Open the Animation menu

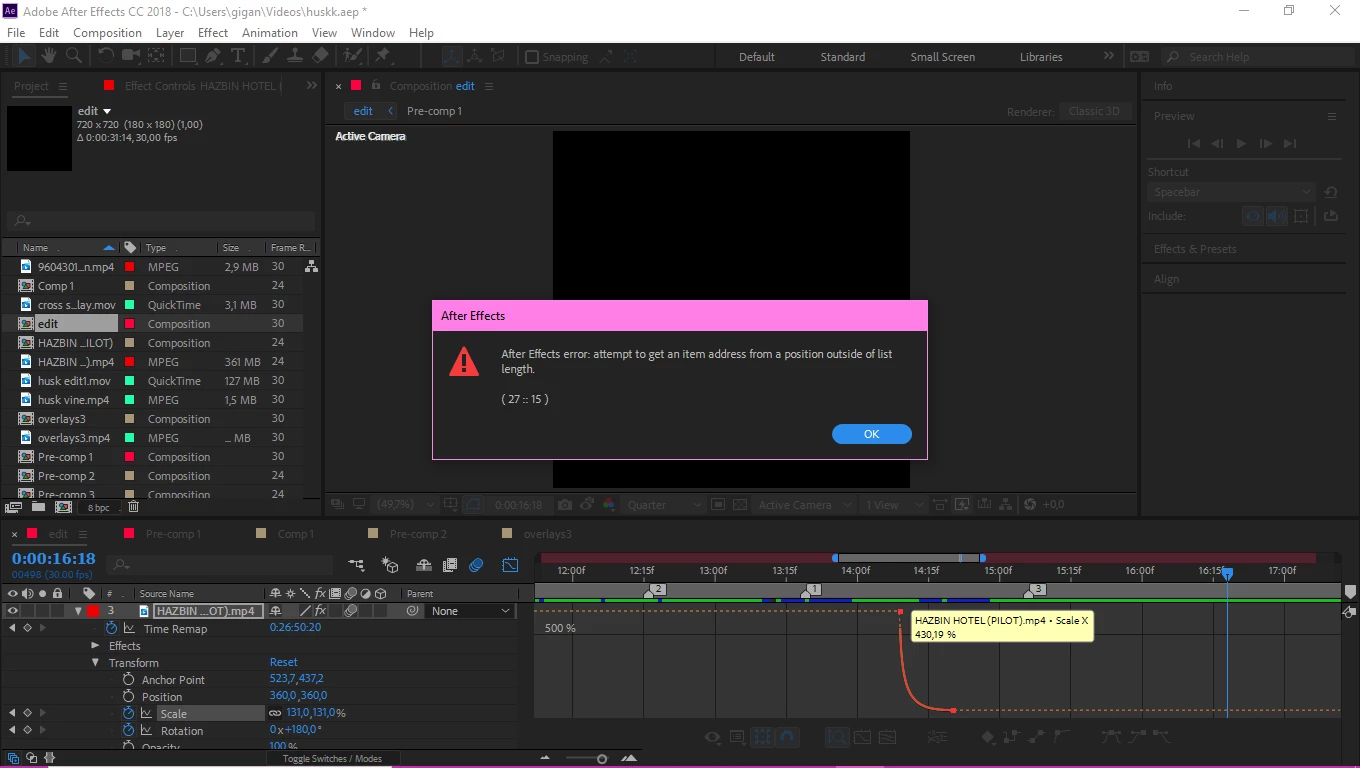(270, 32)
